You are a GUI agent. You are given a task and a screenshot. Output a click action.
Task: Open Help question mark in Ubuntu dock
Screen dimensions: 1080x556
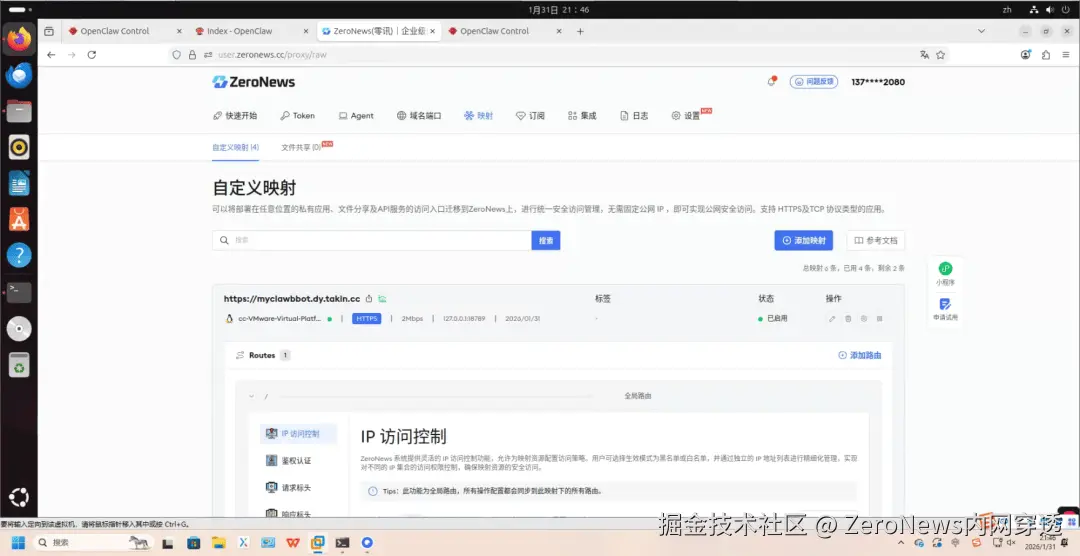(x=19, y=256)
